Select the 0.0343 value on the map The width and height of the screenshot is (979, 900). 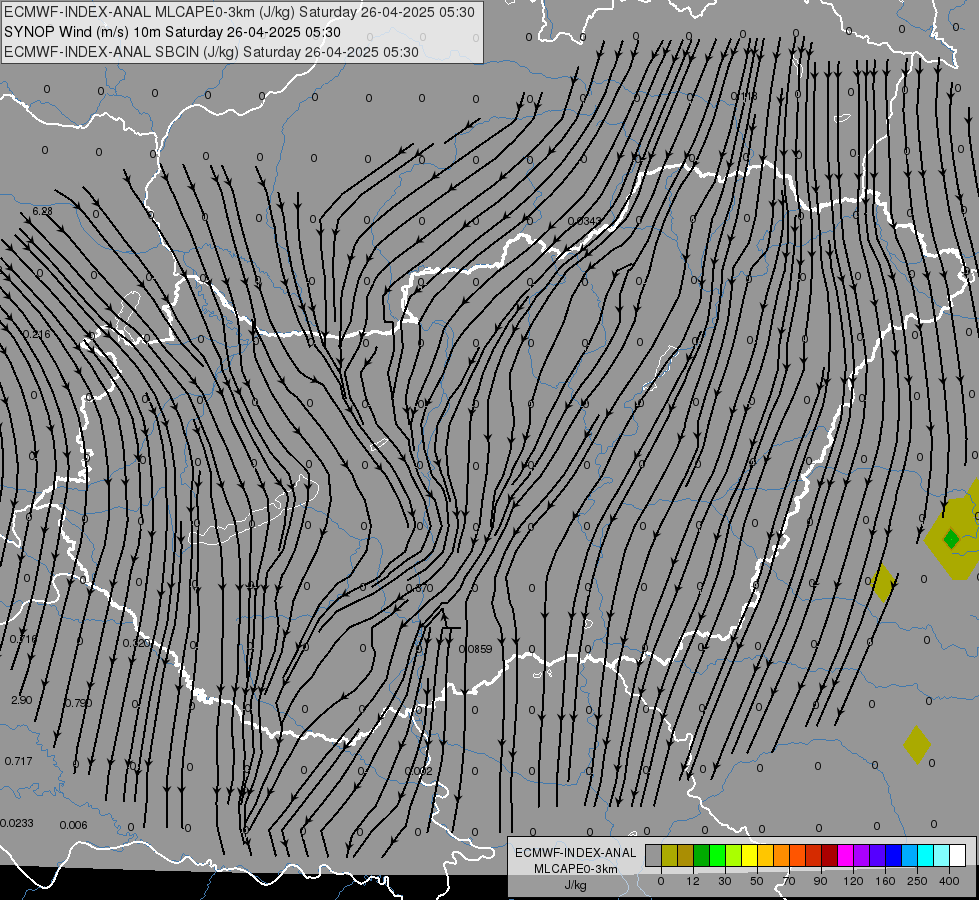click(584, 220)
